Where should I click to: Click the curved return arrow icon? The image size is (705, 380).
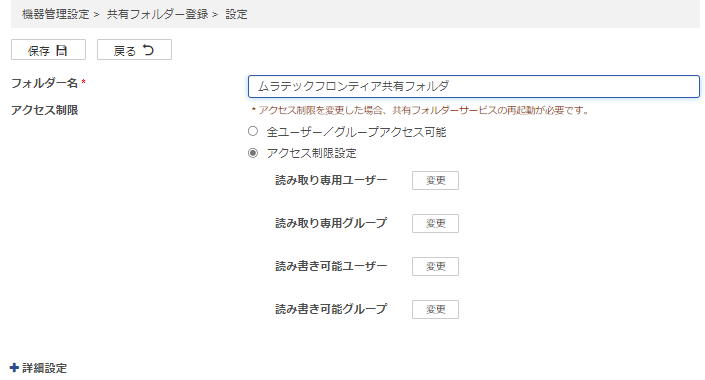click(x=148, y=50)
